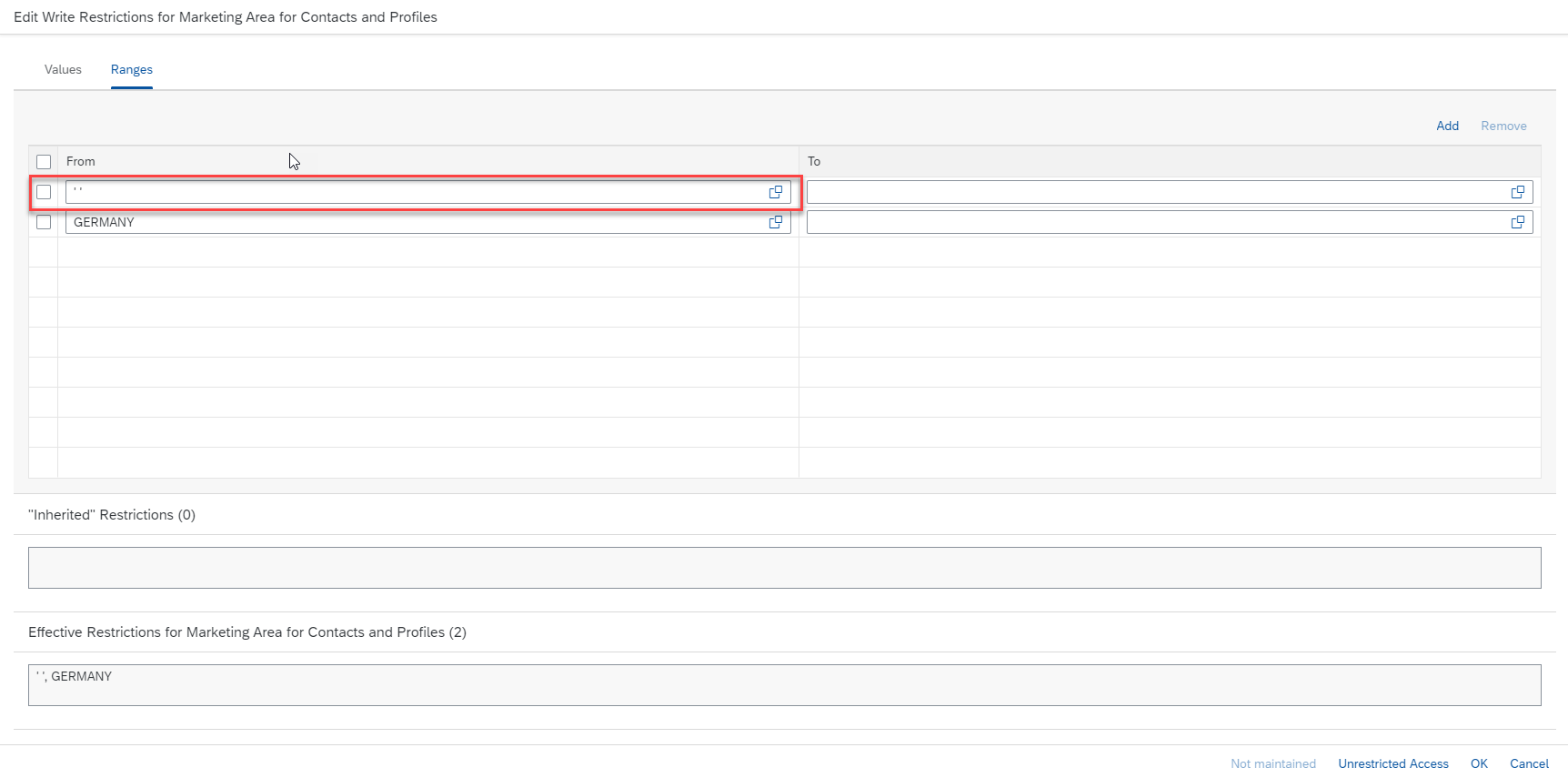This screenshot has width=1568, height=778.
Task: Open value help for the GERMANY row To field
Action: click(x=1518, y=222)
